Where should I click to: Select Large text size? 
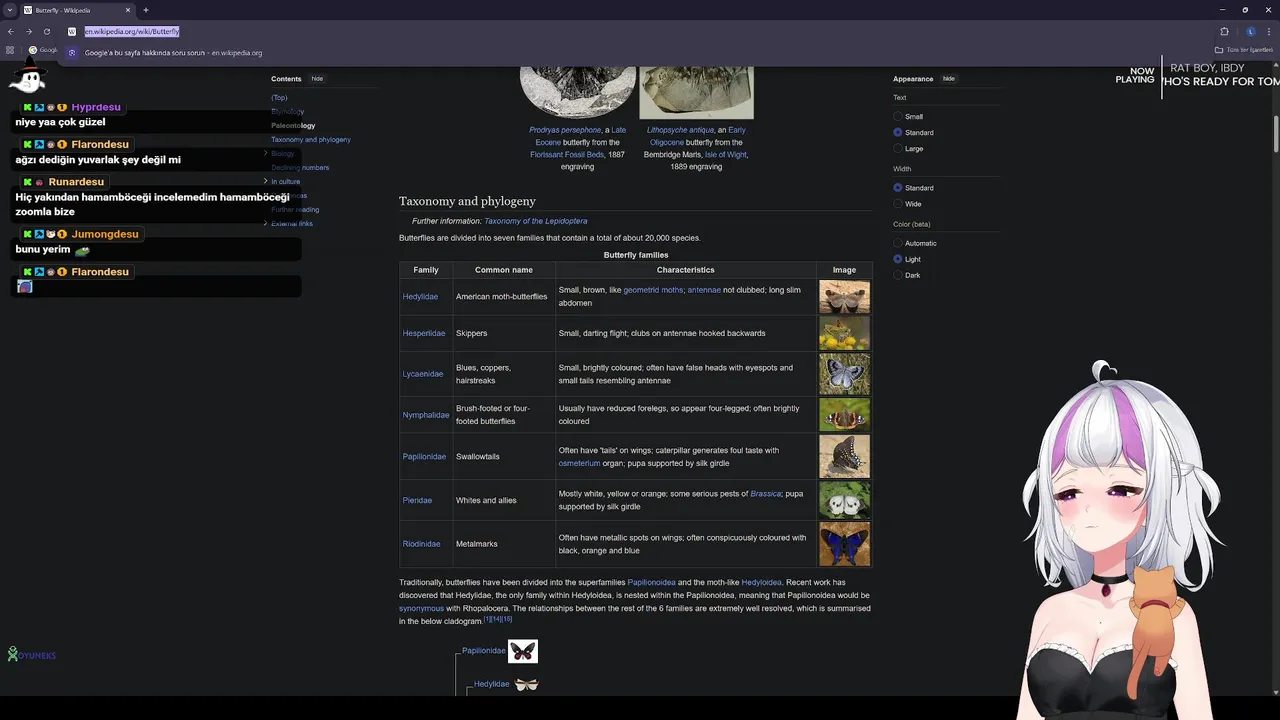click(898, 148)
